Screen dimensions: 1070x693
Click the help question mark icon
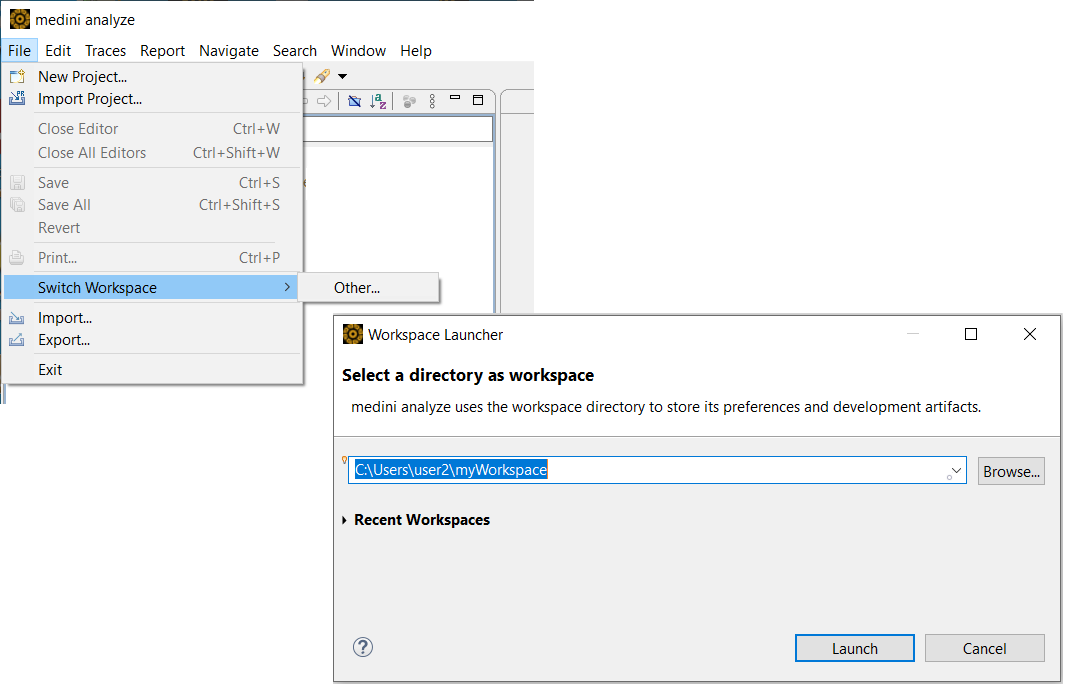(x=363, y=647)
